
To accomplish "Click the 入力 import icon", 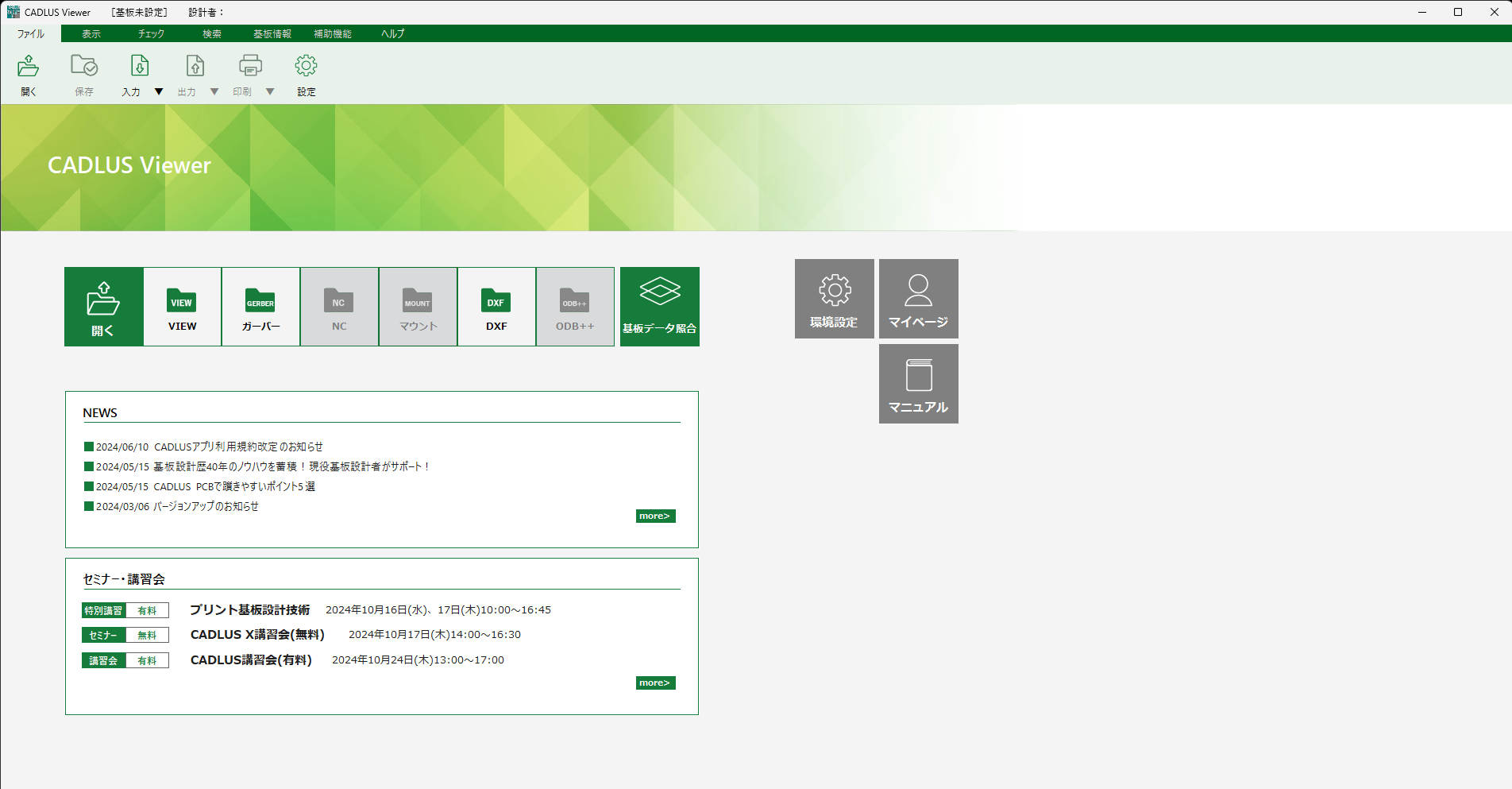I will [x=140, y=66].
